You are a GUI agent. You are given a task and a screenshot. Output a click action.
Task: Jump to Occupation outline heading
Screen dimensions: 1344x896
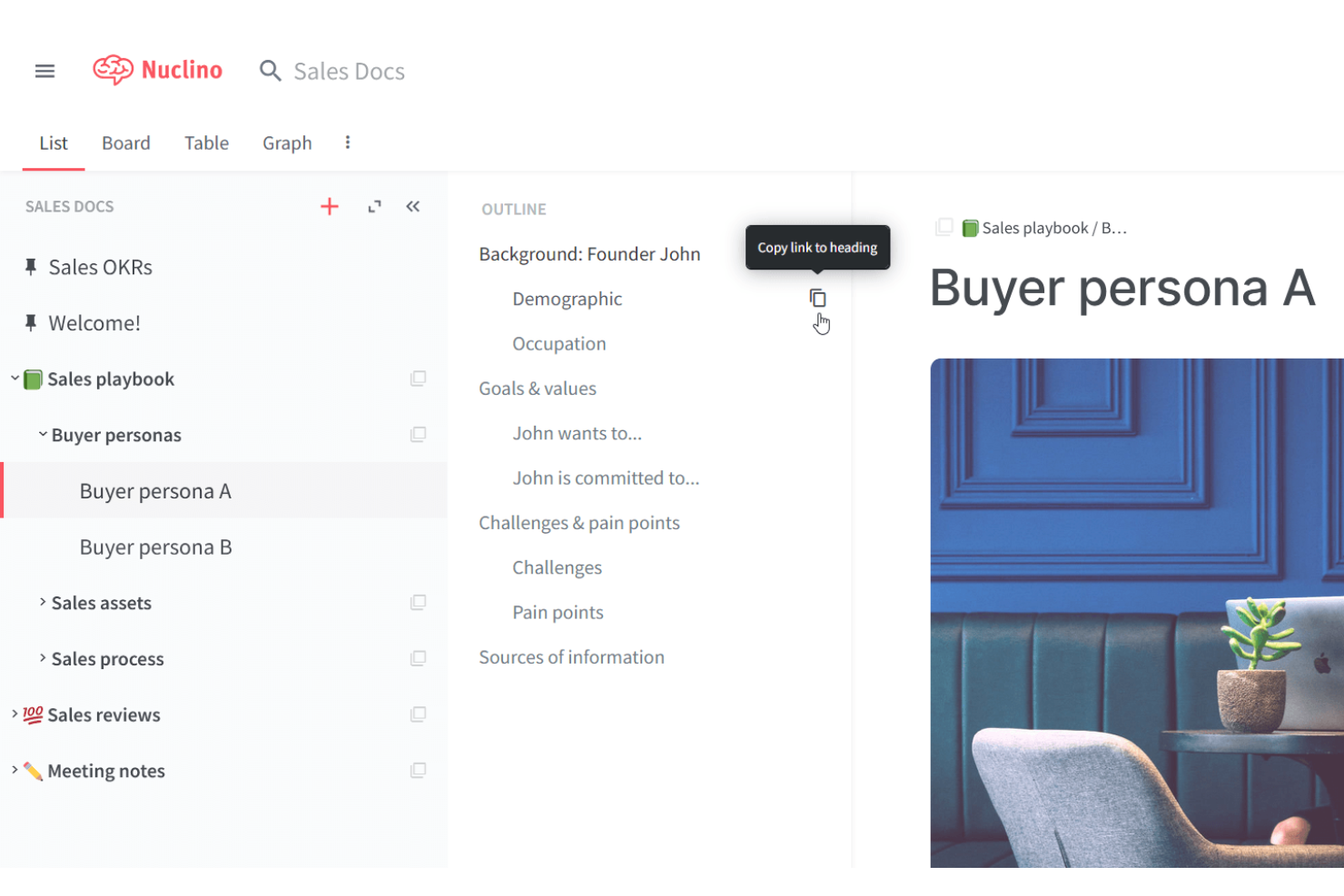click(559, 344)
